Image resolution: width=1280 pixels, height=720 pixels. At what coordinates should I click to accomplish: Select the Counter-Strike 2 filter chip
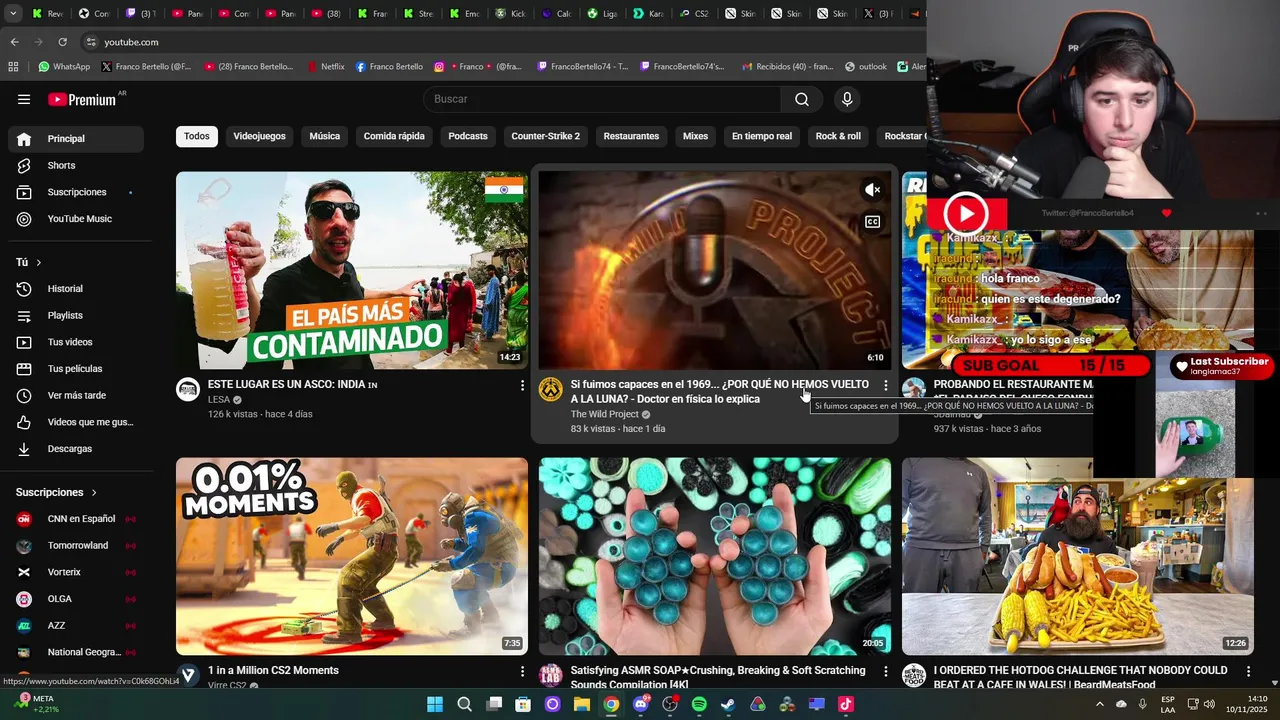tap(545, 136)
